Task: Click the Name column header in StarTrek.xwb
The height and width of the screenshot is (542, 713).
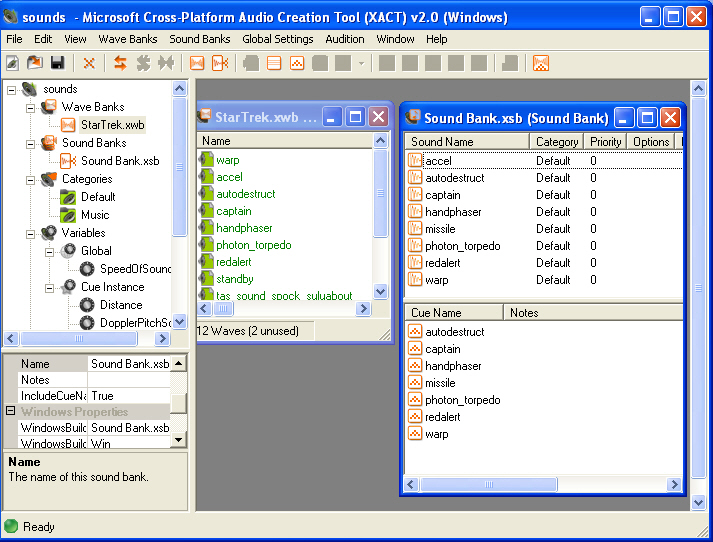Action: click(x=286, y=141)
